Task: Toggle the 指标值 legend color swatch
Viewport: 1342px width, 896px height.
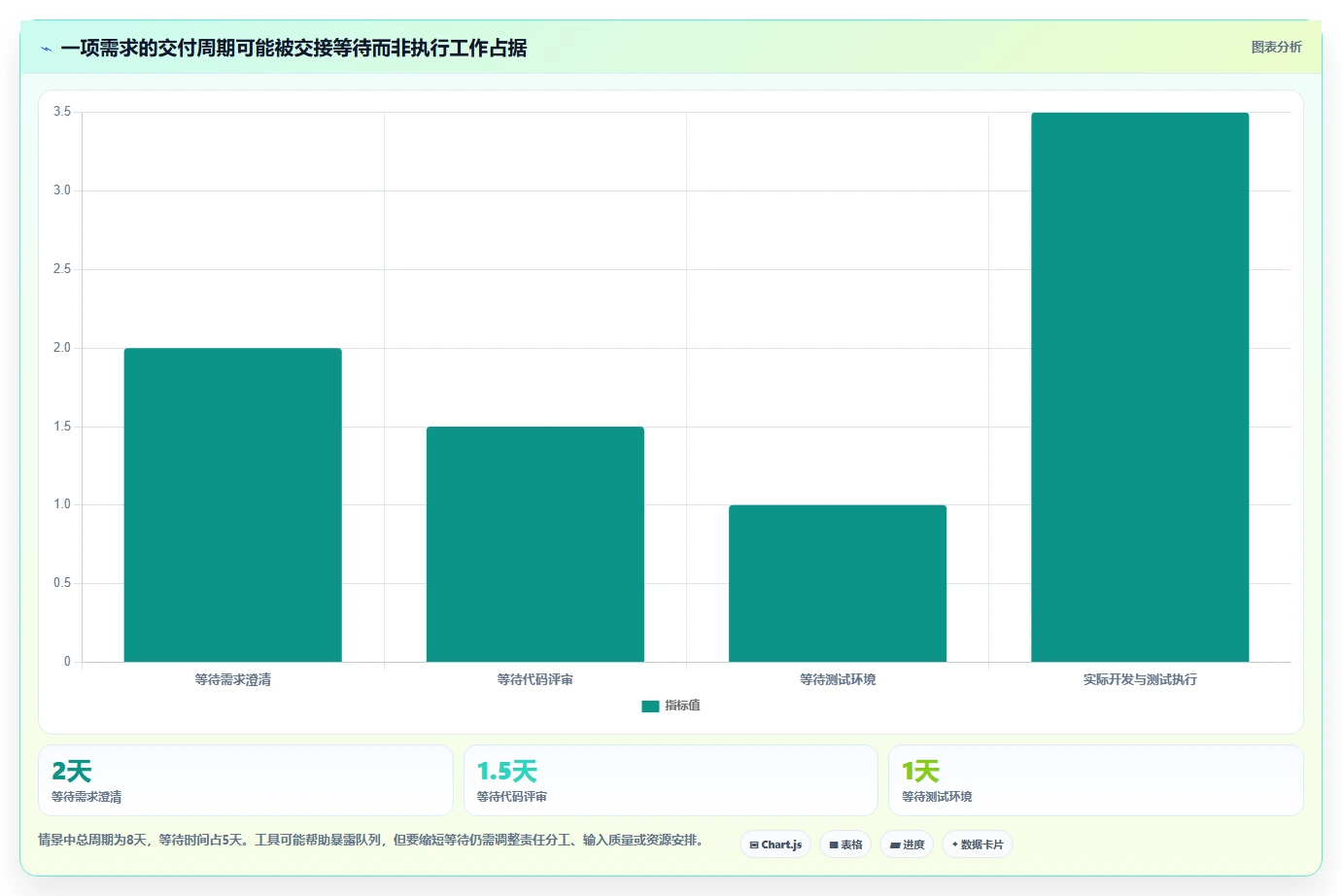Action: point(650,706)
